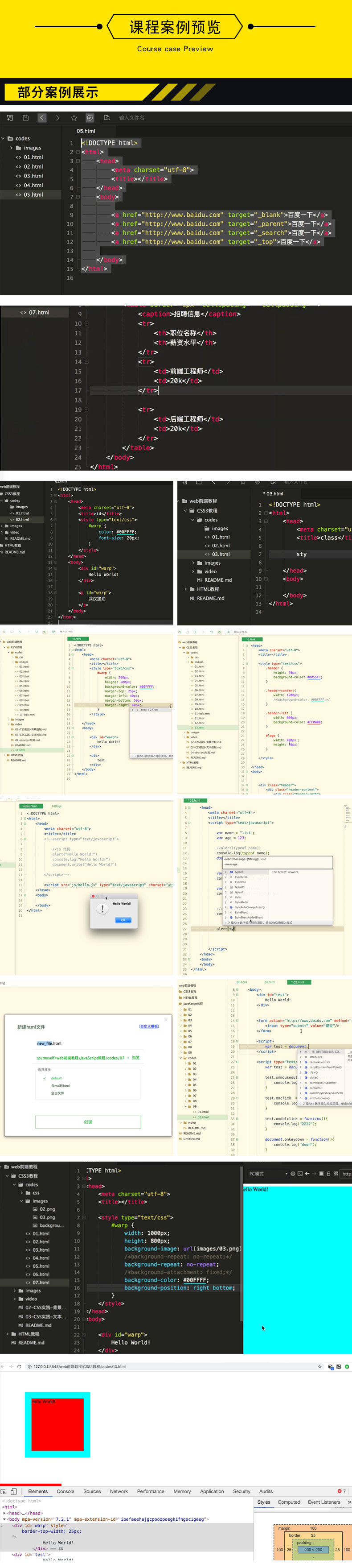Screen dimensions: 352x1568
Task: Open the Memory tab in DevTools
Action: 182,1492
